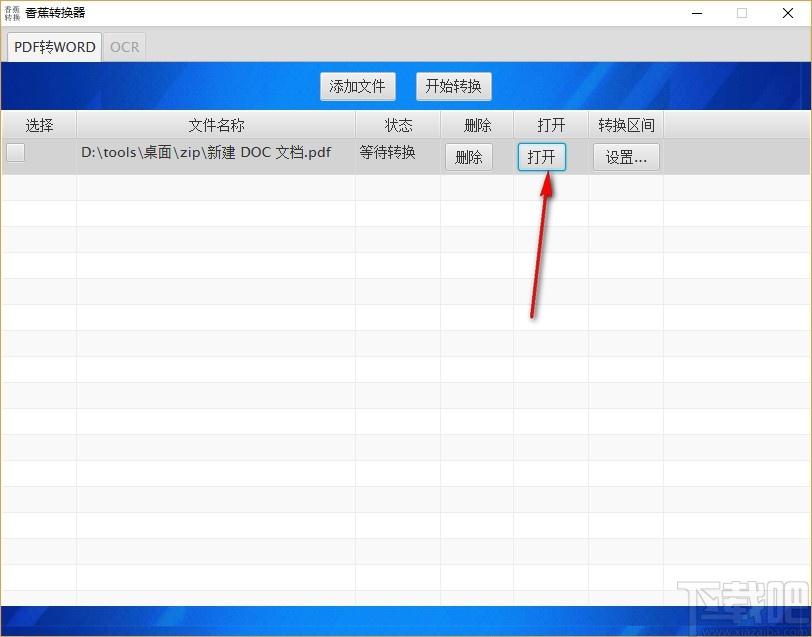The height and width of the screenshot is (637, 812).
Task: Click the 删除 column header
Action: pyautogui.click(x=477, y=125)
